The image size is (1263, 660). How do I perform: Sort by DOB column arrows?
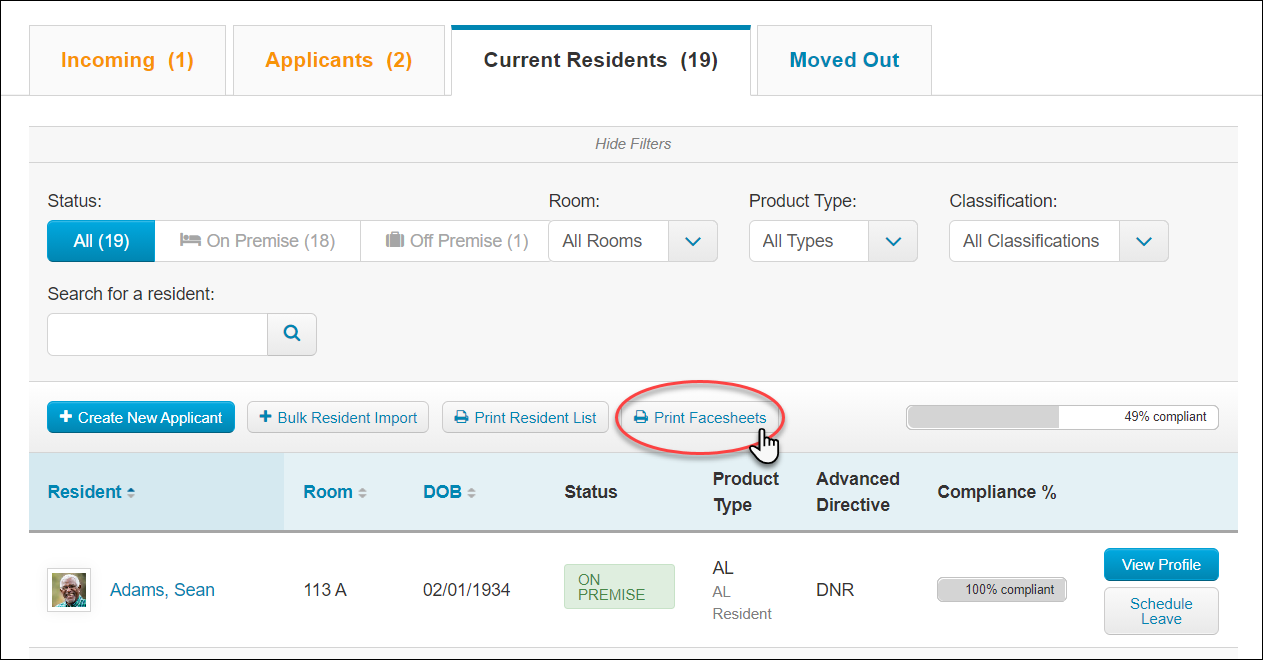470,492
